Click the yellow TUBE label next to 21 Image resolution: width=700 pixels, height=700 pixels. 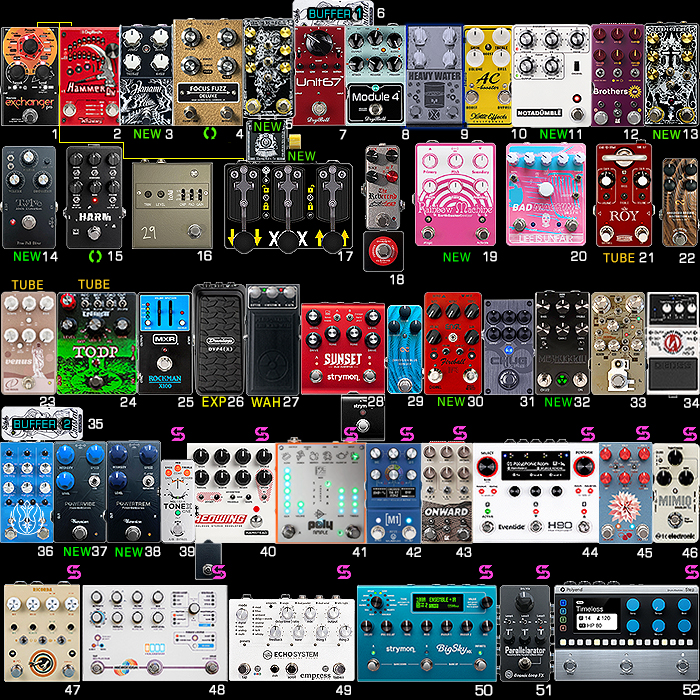pos(619,258)
